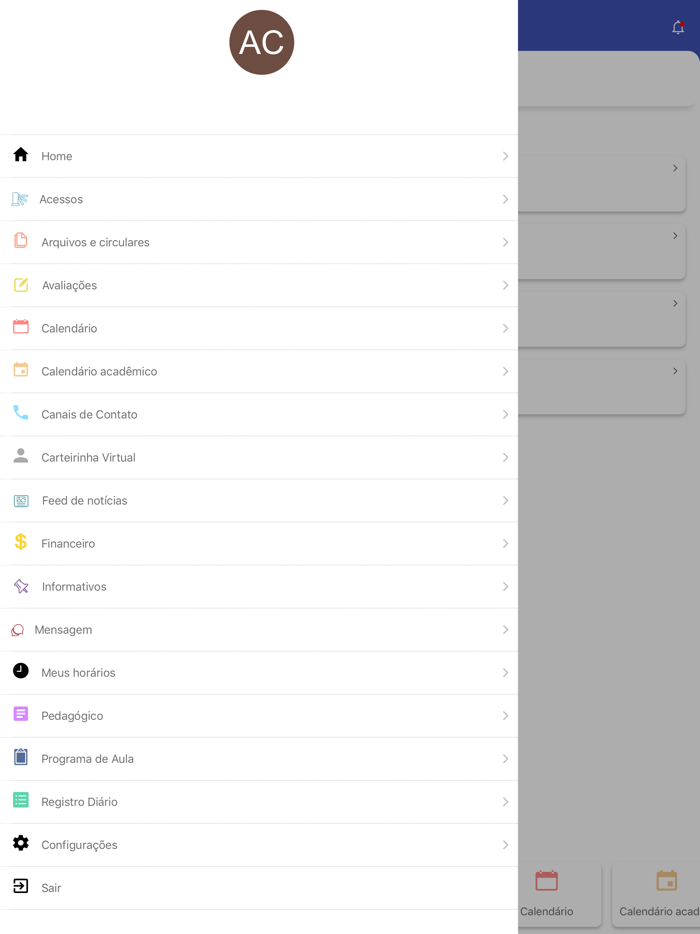The height and width of the screenshot is (934, 700).
Task: Select Feed de notícias menu item
Action: click(x=84, y=500)
